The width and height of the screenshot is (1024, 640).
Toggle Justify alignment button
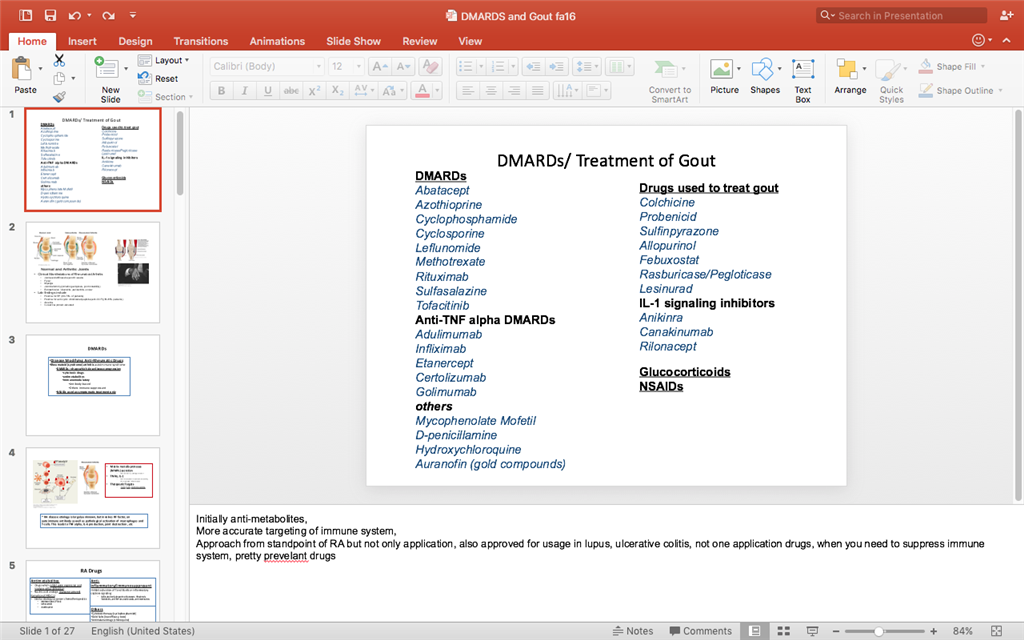pyautogui.click(x=537, y=91)
